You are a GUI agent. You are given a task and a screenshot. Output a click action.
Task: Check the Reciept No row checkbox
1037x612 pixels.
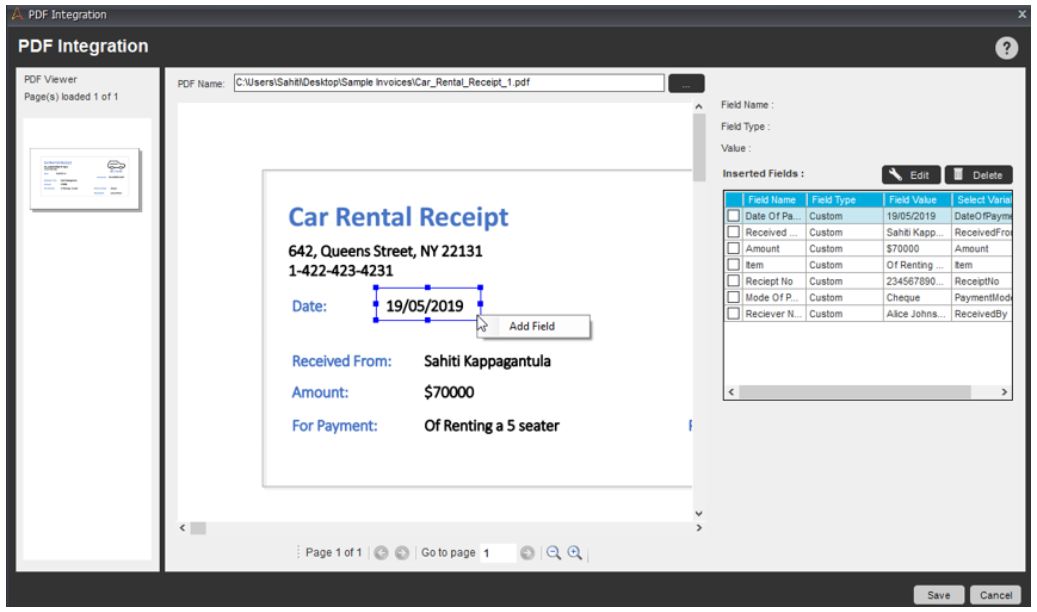click(733, 281)
